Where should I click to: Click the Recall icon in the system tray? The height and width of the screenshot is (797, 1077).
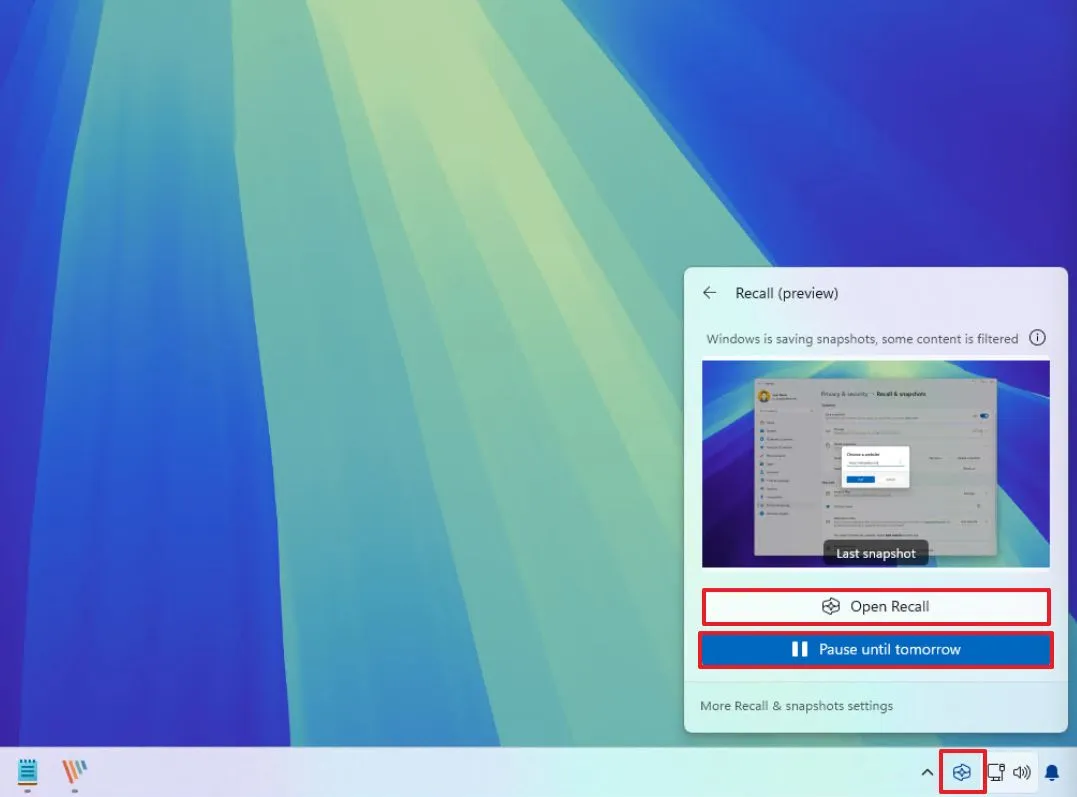click(x=962, y=771)
